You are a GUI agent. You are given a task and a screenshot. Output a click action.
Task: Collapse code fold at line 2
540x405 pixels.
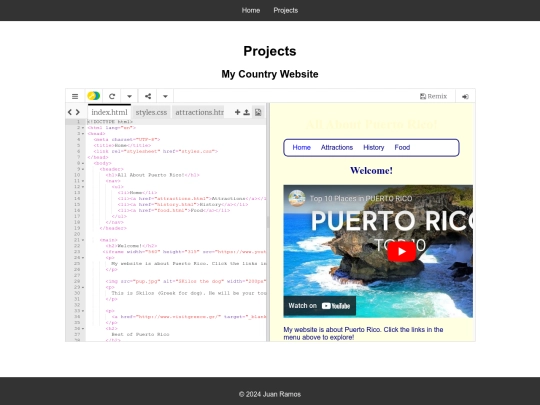pyautogui.click(x=83, y=128)
